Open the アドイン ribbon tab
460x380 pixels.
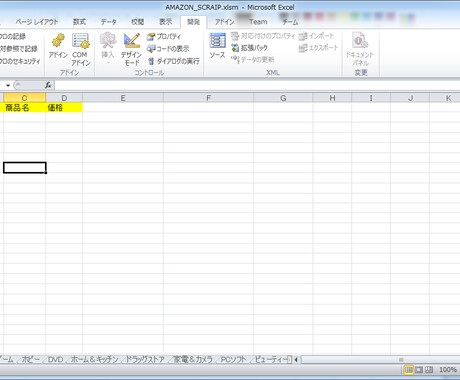coord(224,22)
